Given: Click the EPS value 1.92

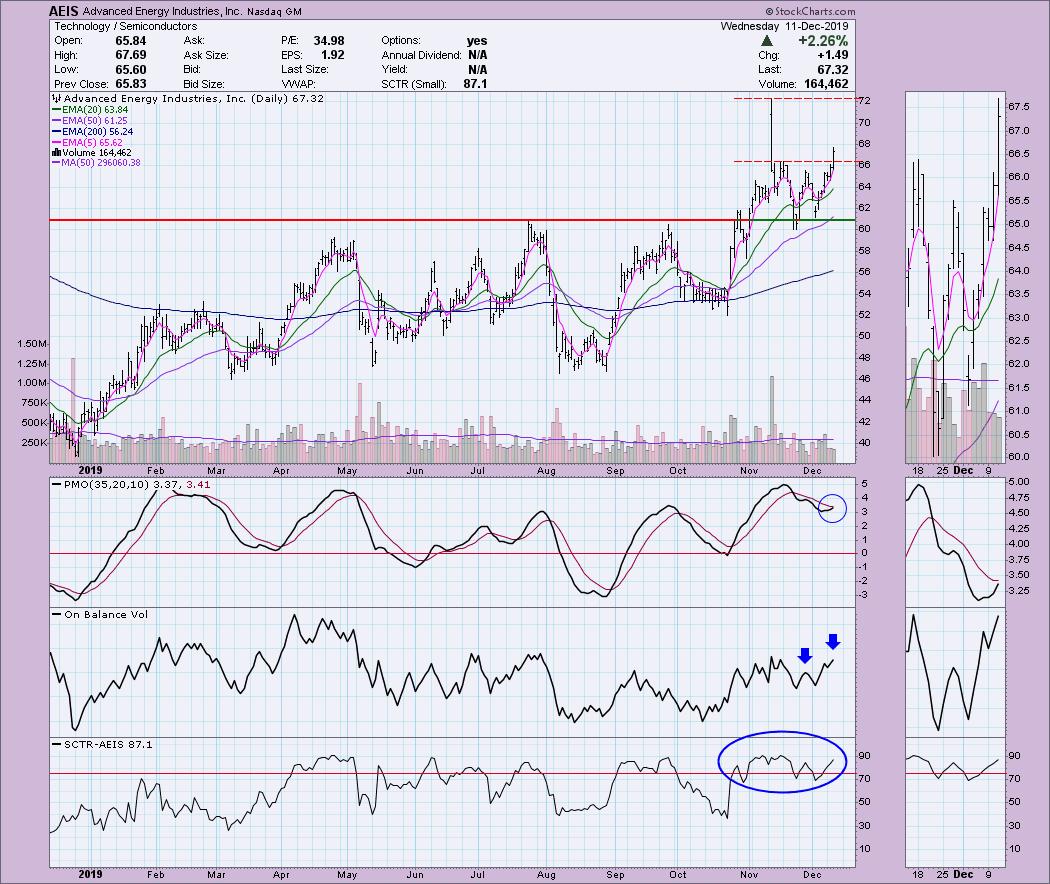Looking at the screenshot, I should click(x=333, y=55).
